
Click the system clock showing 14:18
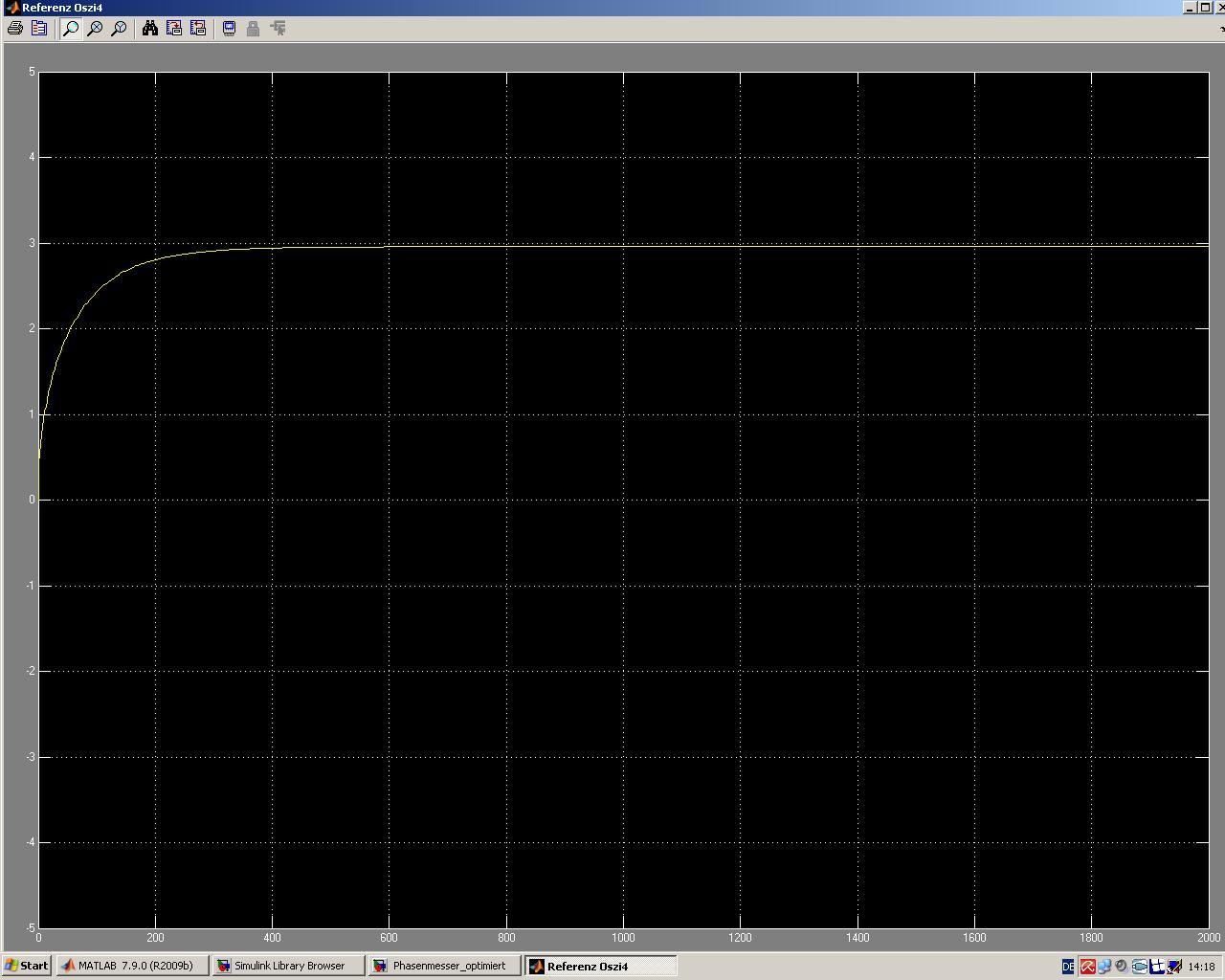1201,967
